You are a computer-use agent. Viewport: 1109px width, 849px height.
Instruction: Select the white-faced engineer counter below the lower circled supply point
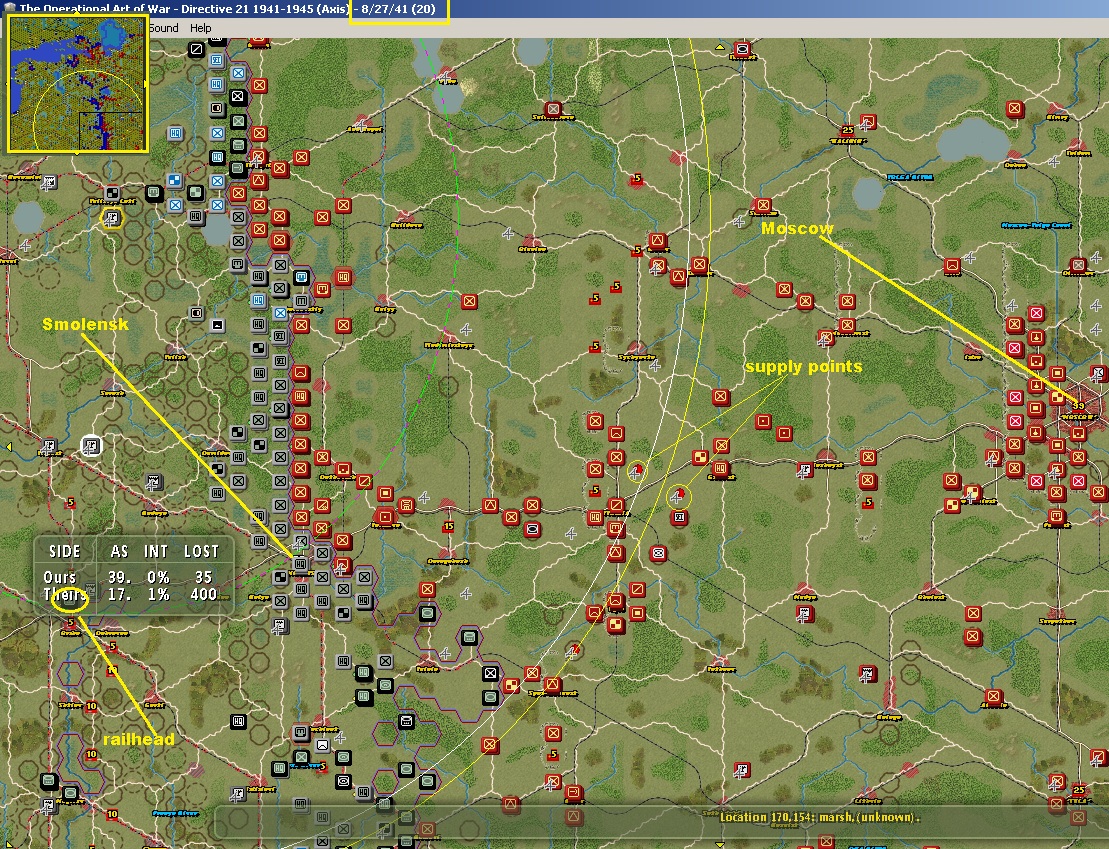tap(679, 518)
